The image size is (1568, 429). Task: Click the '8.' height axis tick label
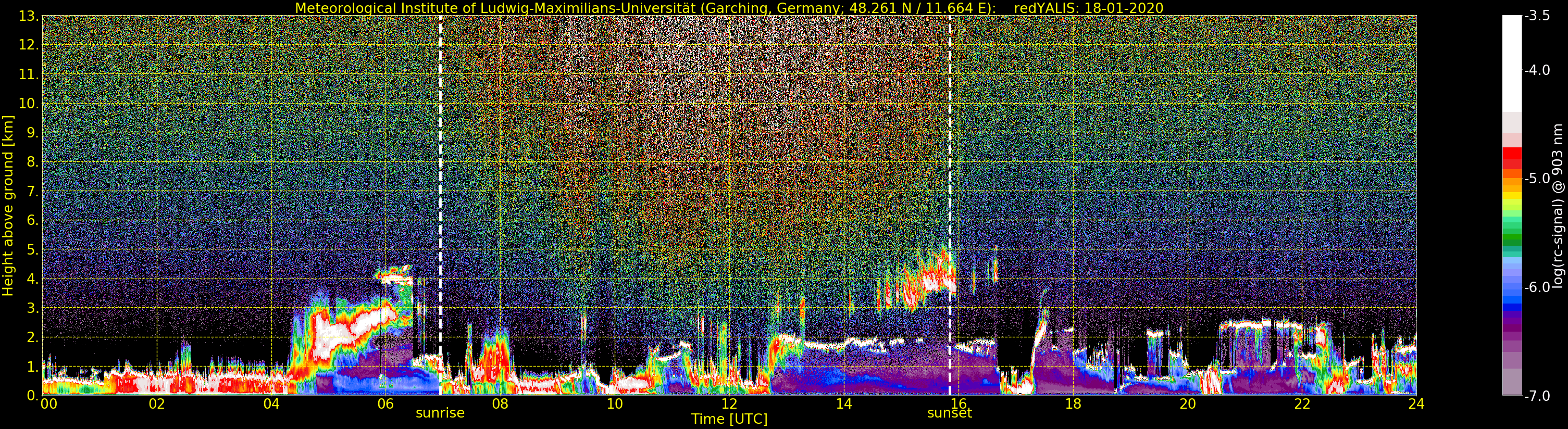coord(32,162)
